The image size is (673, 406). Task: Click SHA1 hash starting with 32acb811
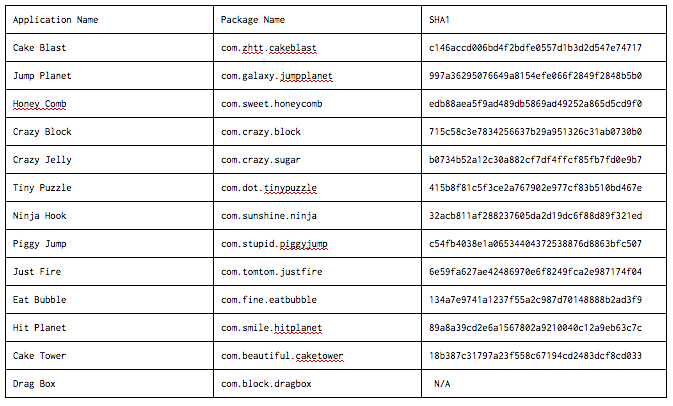535,215
